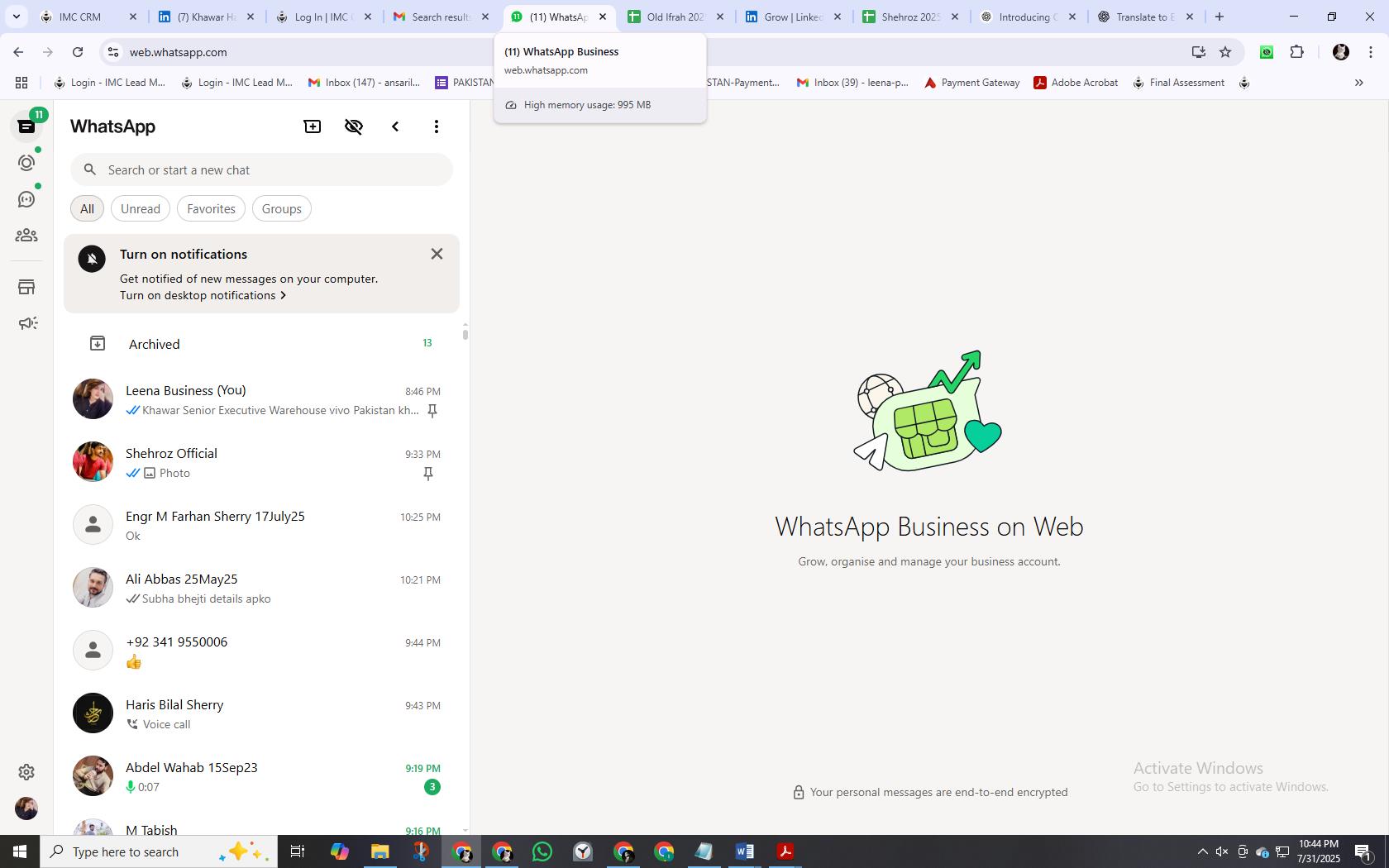Dismiss the Turn on notifications banner
The height and width of the screenshot is (868, 1389).
pos(437,254)
